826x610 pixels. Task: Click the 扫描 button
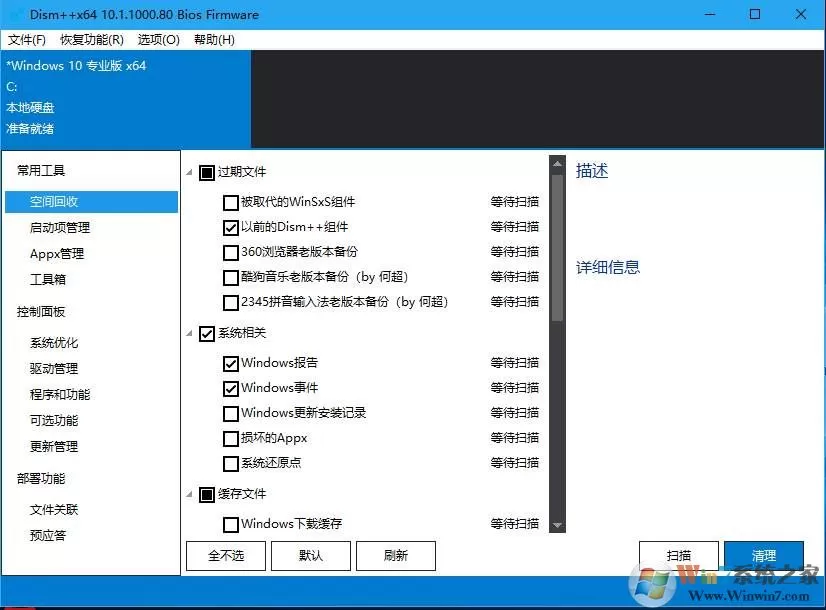(678, 555)
